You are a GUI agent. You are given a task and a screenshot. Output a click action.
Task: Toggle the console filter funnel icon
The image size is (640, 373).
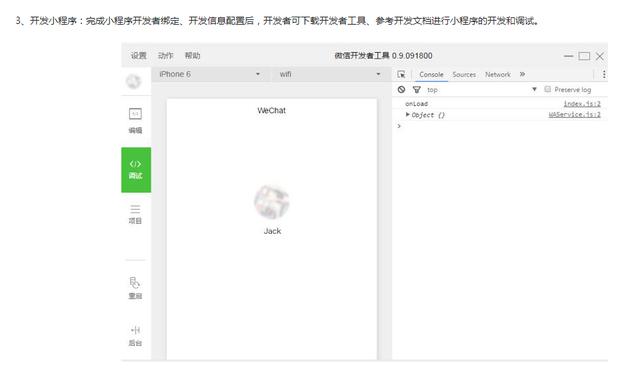click(416, 89)
